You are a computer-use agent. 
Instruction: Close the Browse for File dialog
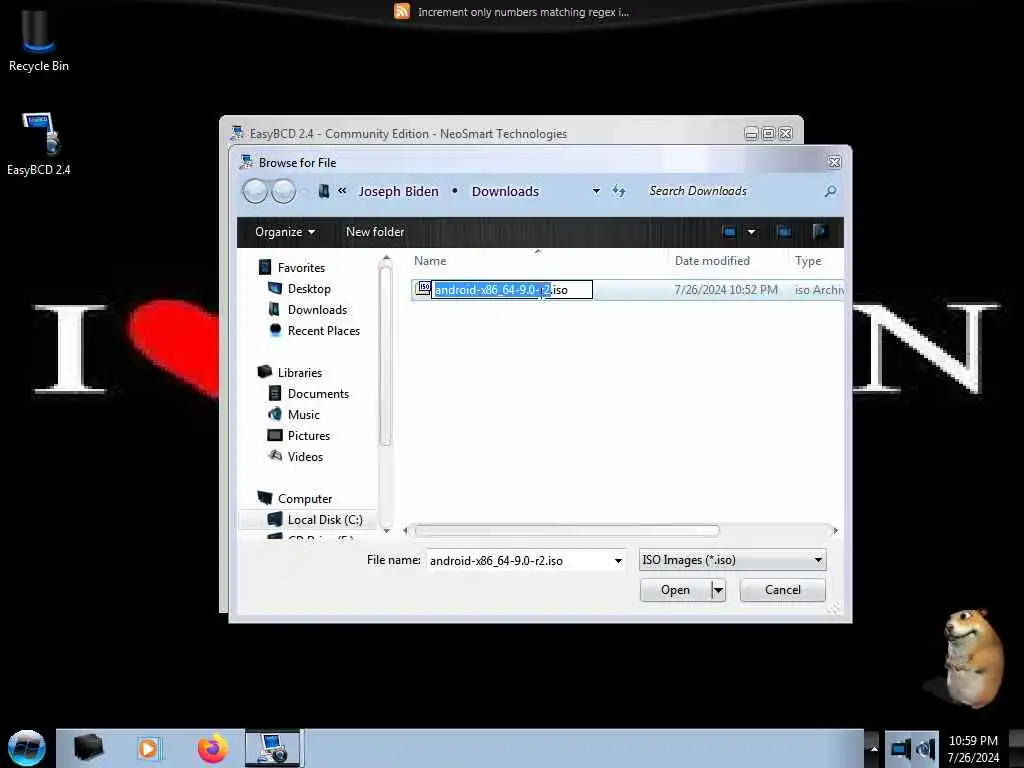click(x=834, y=163)
